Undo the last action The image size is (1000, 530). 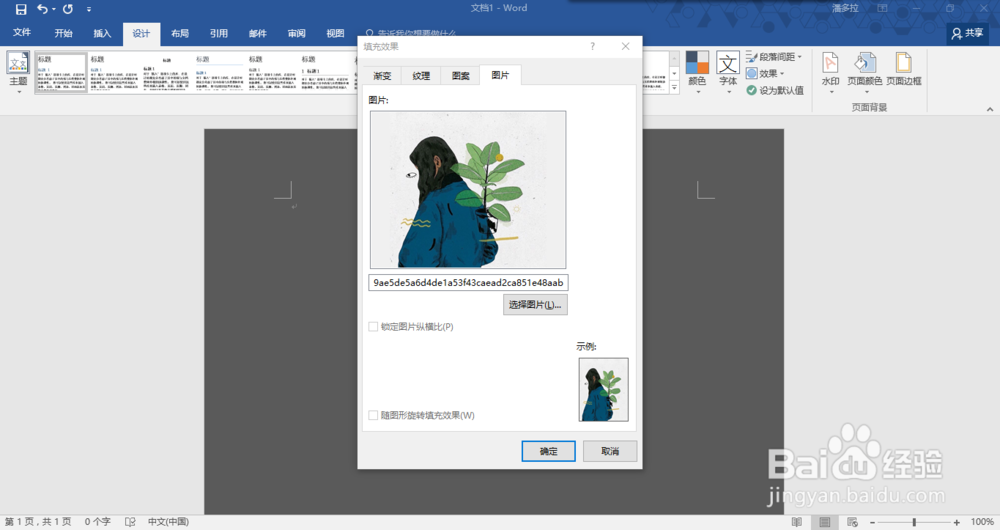tap(42, 9)
